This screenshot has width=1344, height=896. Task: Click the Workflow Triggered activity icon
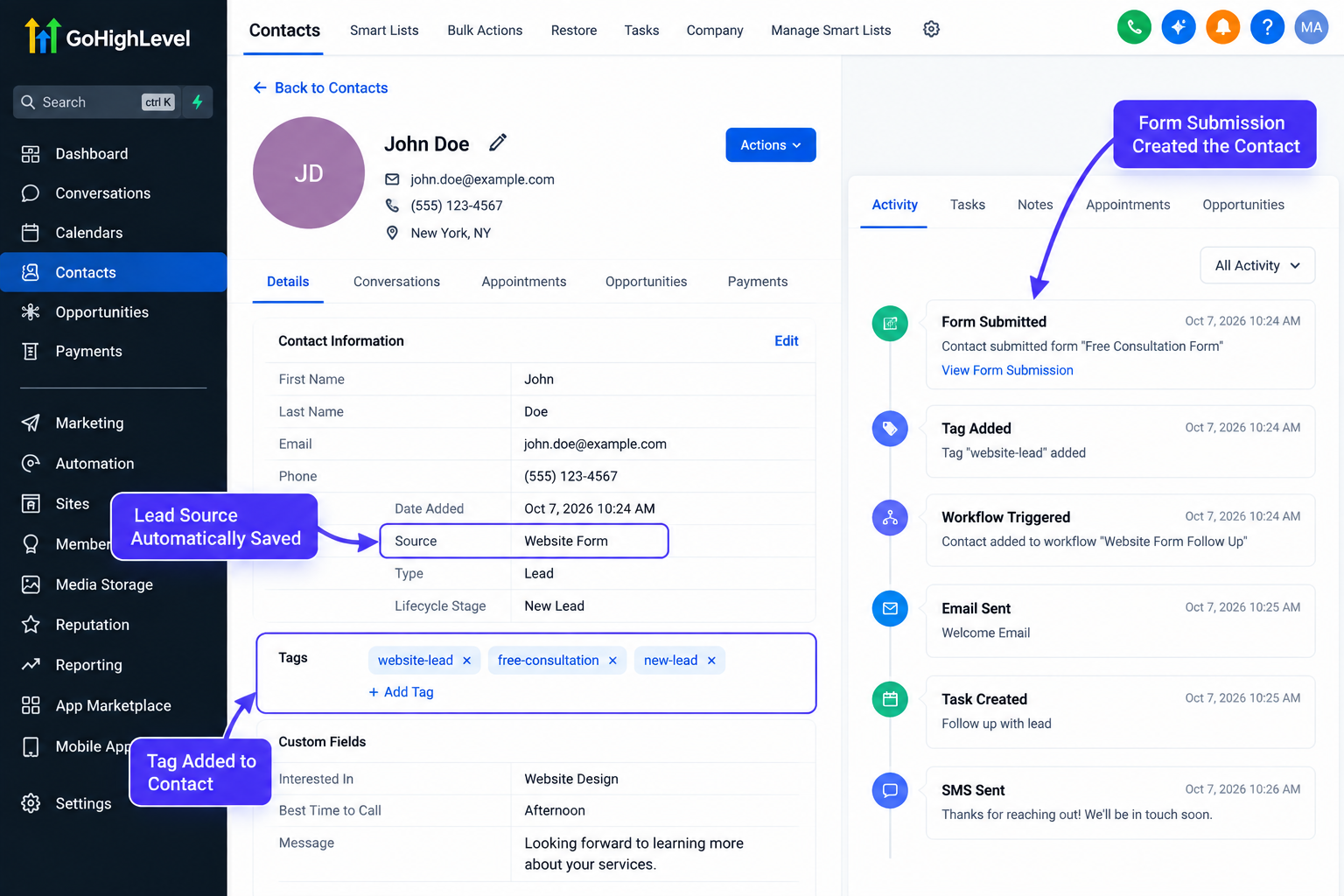[890, 518]
